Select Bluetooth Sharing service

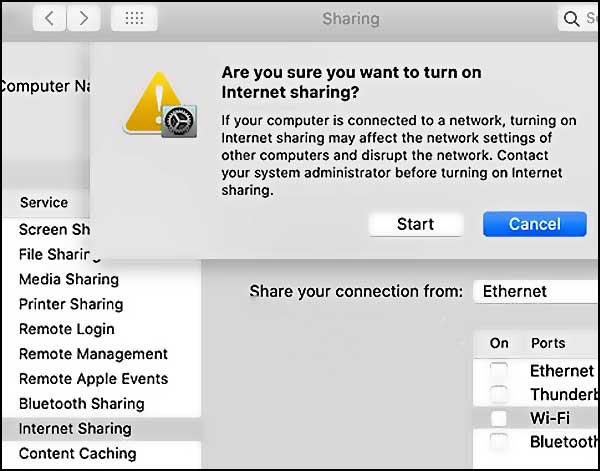(82, 404)
